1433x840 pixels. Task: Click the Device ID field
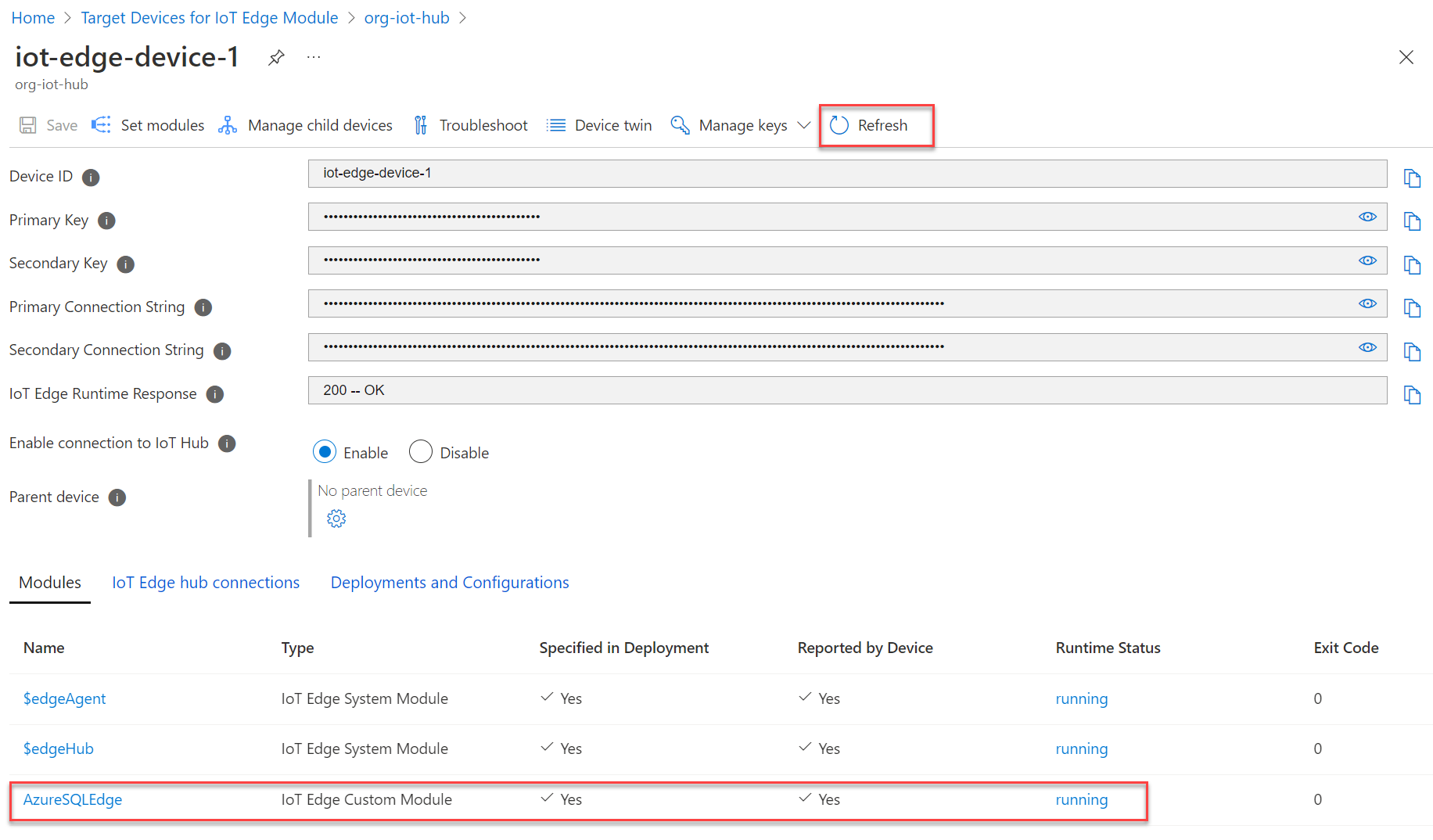coord(847,174)
